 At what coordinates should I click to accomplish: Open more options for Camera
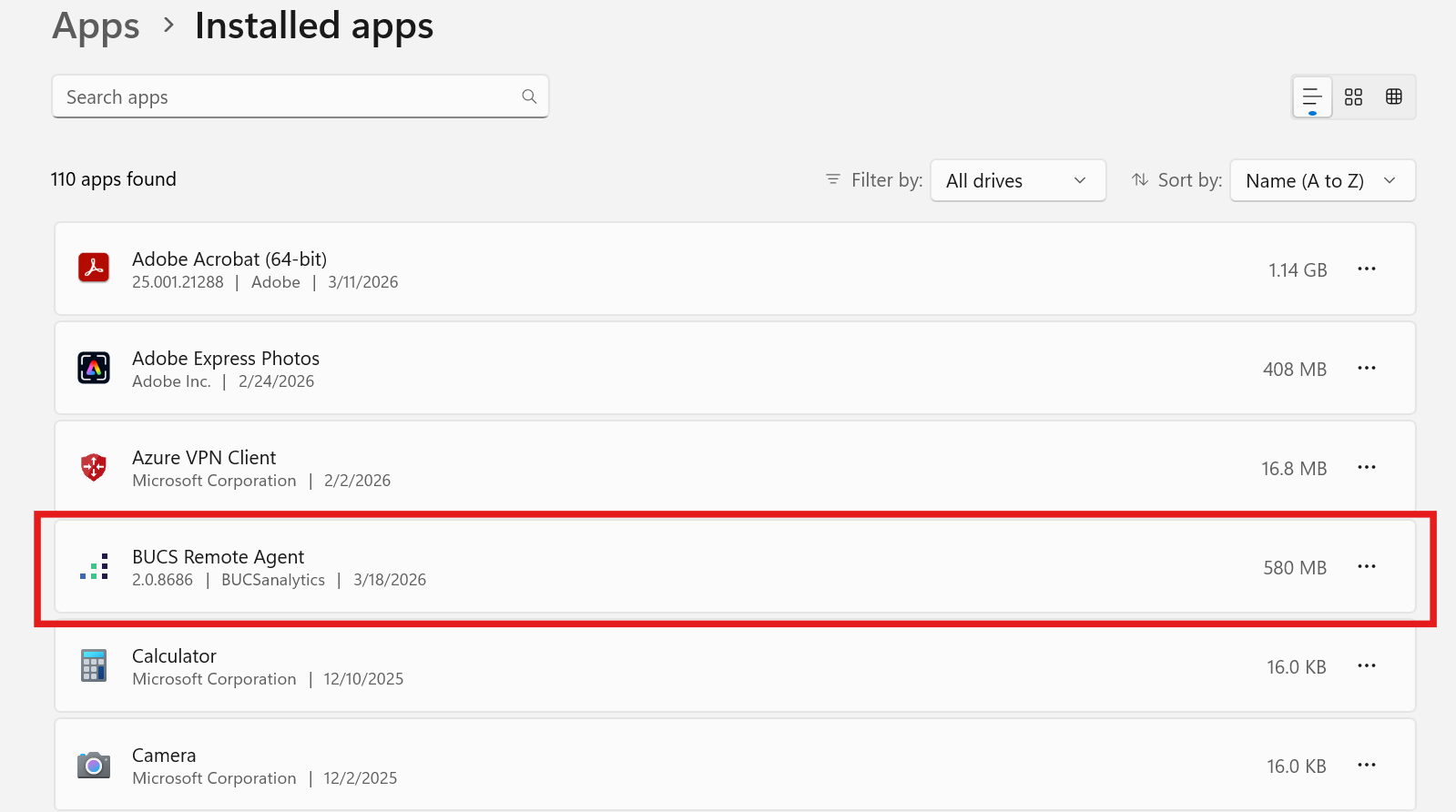point(1366,765)
